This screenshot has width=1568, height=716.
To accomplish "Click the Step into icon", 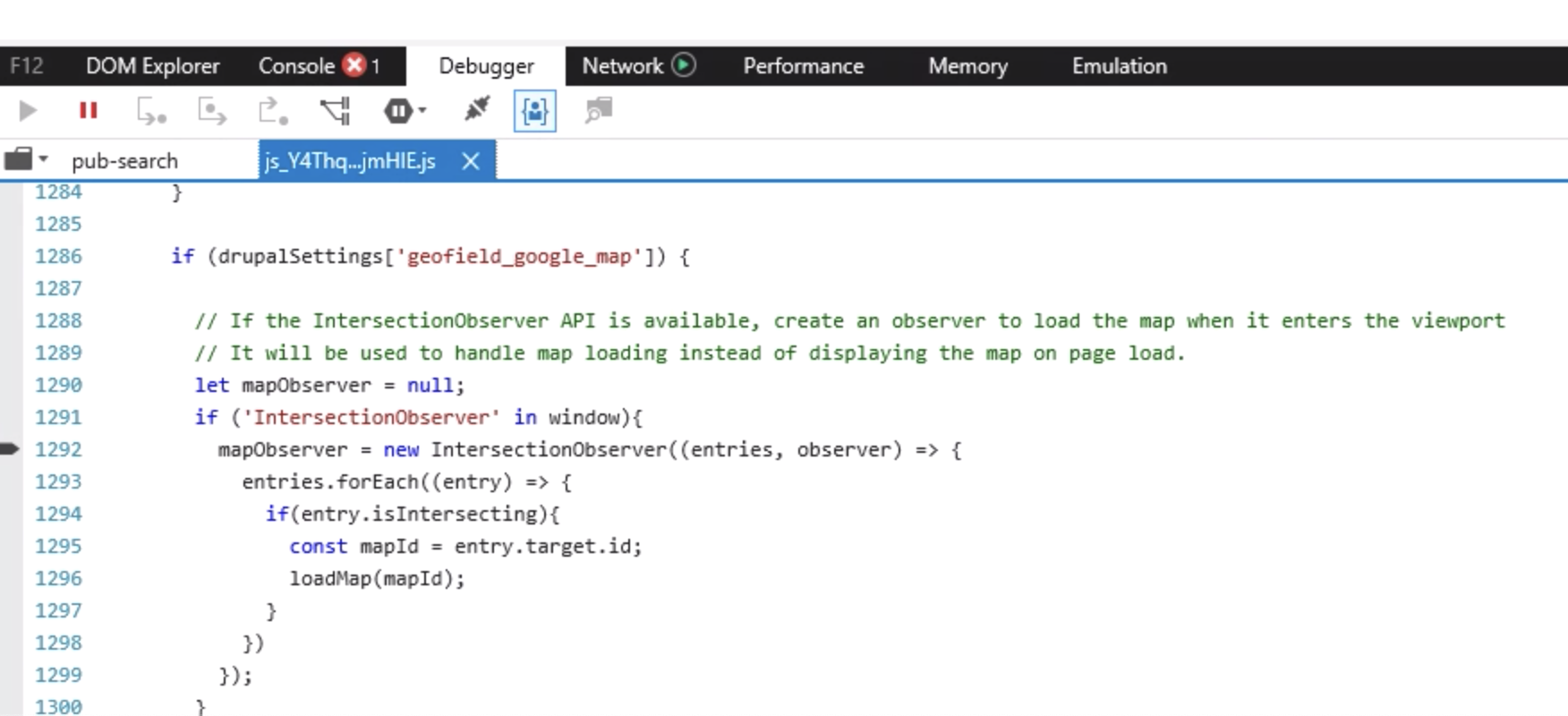I will [150, 111].
